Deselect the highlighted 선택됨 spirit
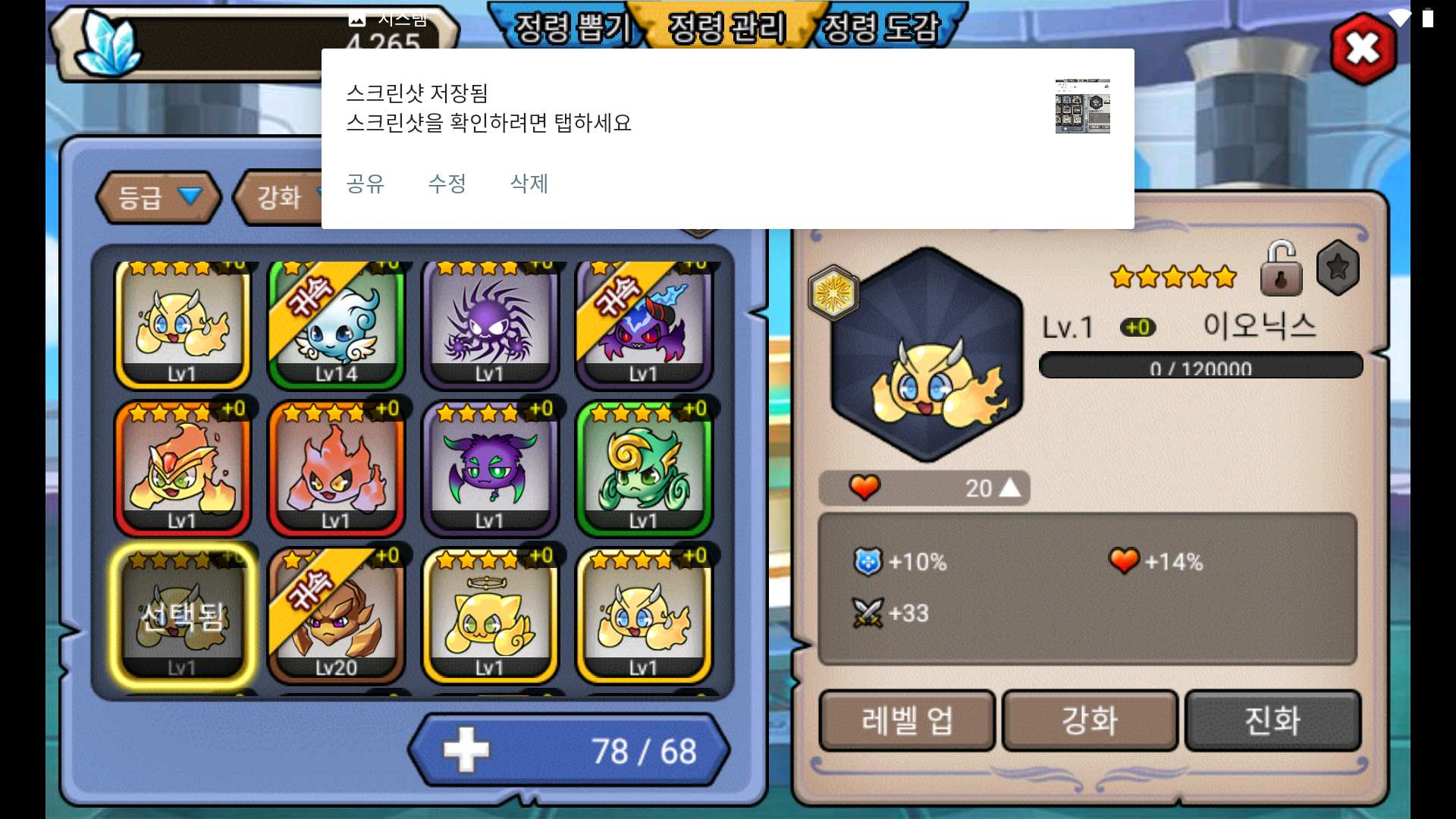The height and width of the screenshot is (819, 1456). 182,615
